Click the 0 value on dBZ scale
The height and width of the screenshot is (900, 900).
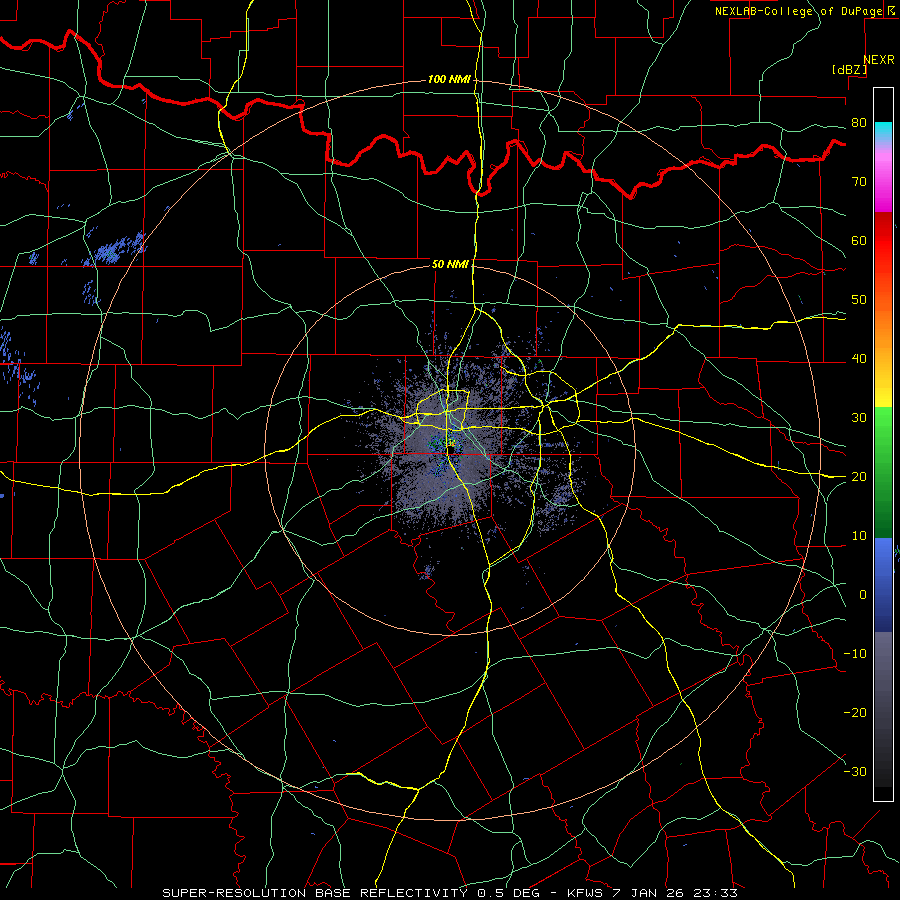pyautogui.click(x=863, y=595)
